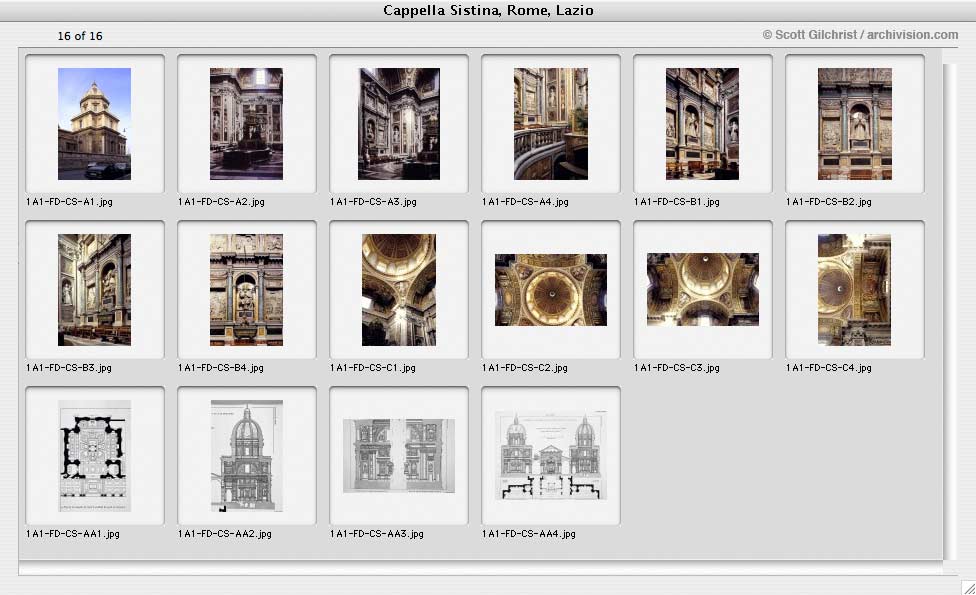The height and width of the screenshot is (595, 976).
Task: Click thumbnail 1A1-FD-CS-C1 dome view
Action: (399, 290)
